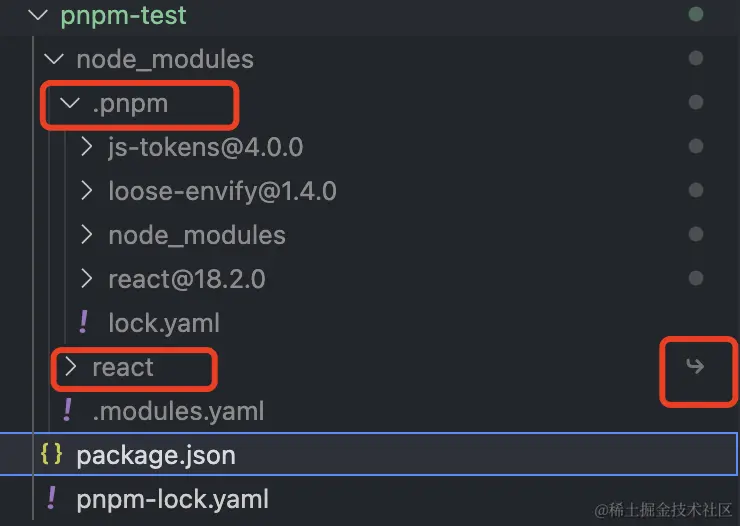This screenshot has height=526, width=740.
Task: Click the braces icon for package.json
Action: point(51,455)
